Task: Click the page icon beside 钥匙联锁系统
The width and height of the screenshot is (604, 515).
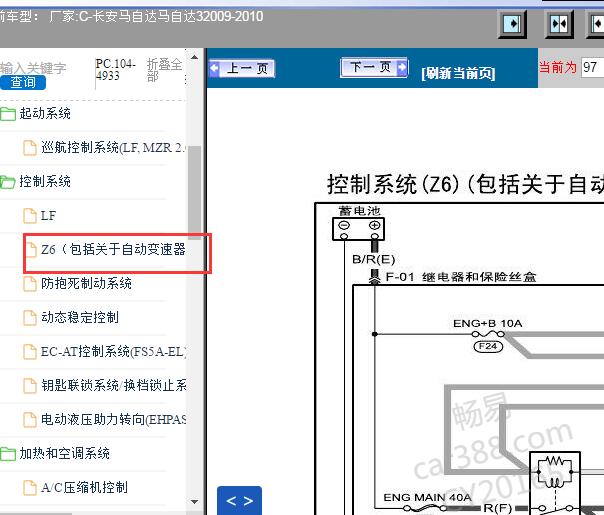Action: click(30, 386)
